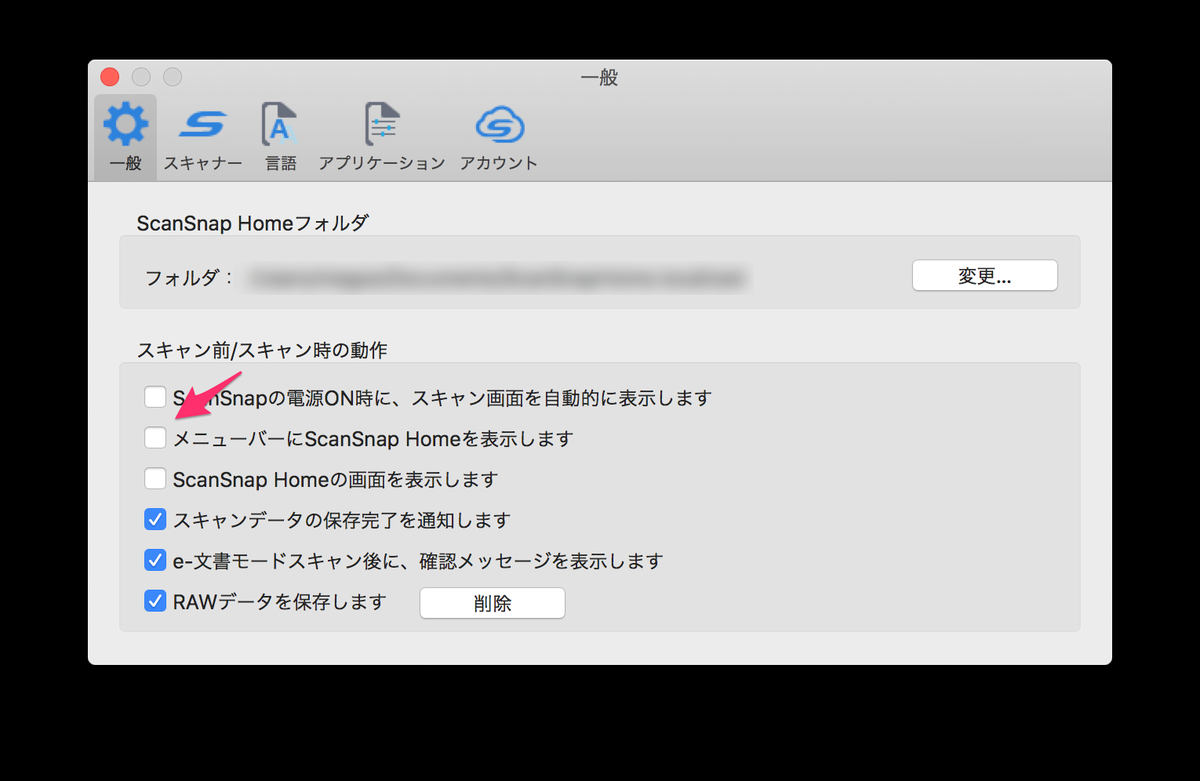This screenshot has height=781, width=1200.
Task: Click the 一般 window title
Action: coord(598,77)
